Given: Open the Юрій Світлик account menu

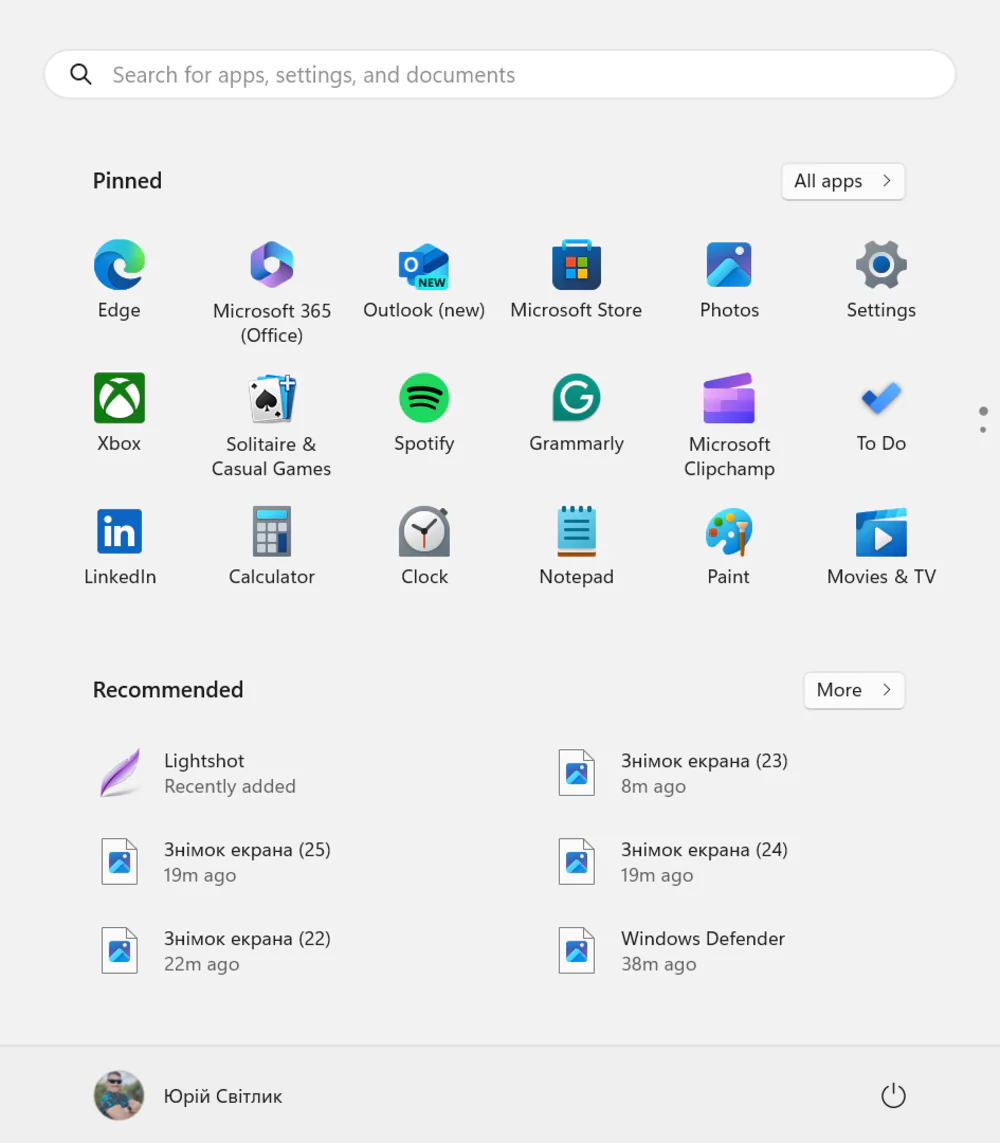Looking at the screenshot, I should [189, 1096].
